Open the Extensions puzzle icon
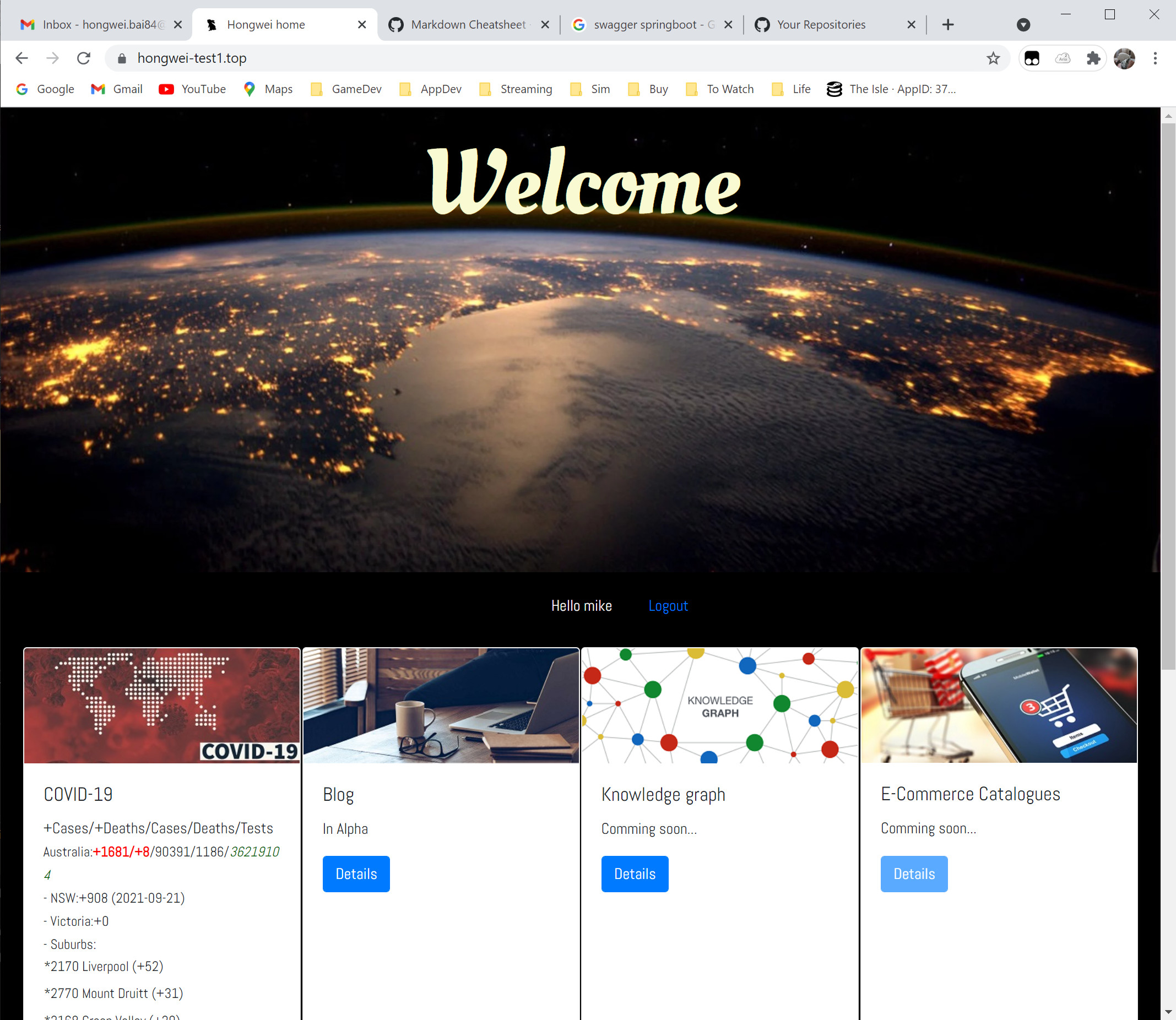 tap(1093, 58)
